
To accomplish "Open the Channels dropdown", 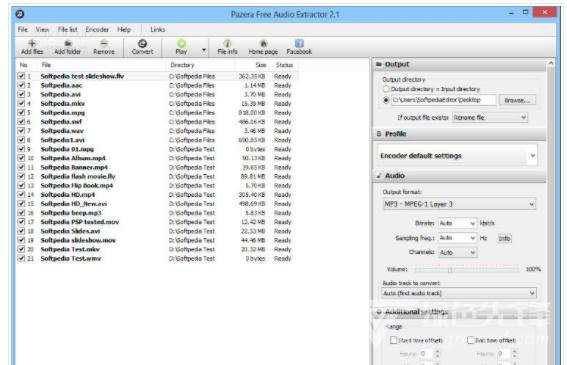I will point(457,252).
